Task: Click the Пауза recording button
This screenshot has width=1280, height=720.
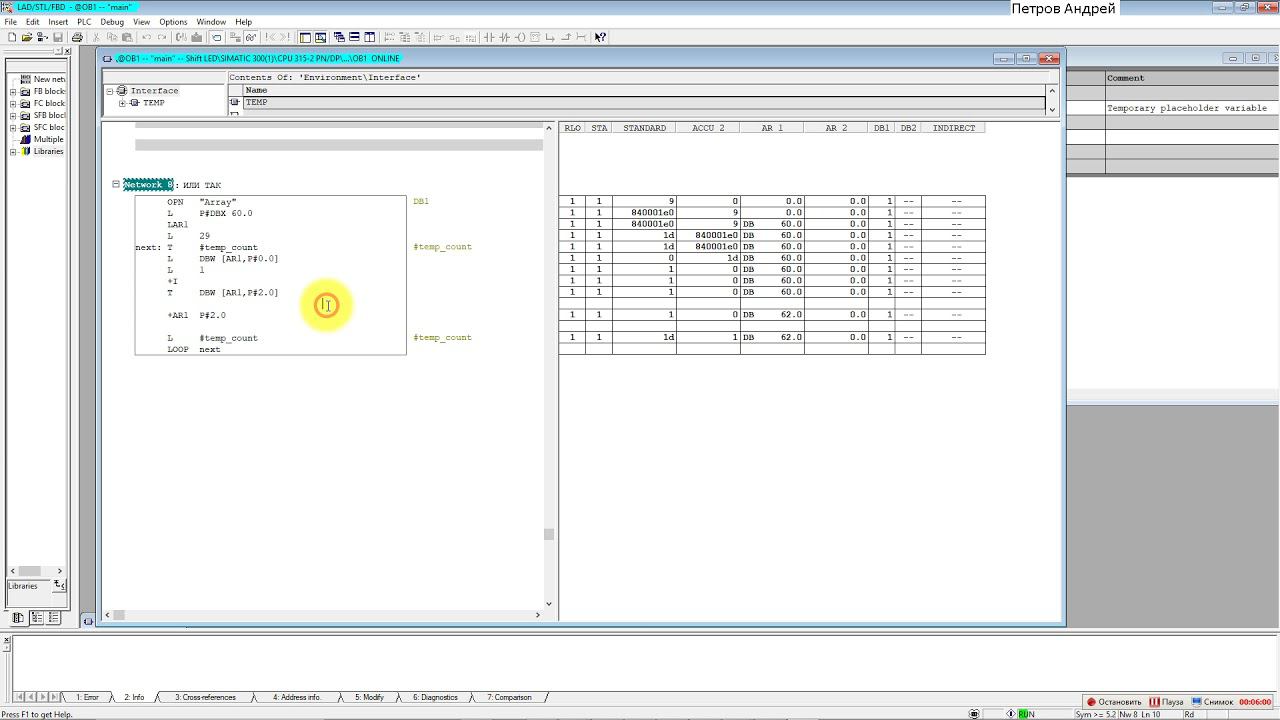Action: (x=1167, y=702)
